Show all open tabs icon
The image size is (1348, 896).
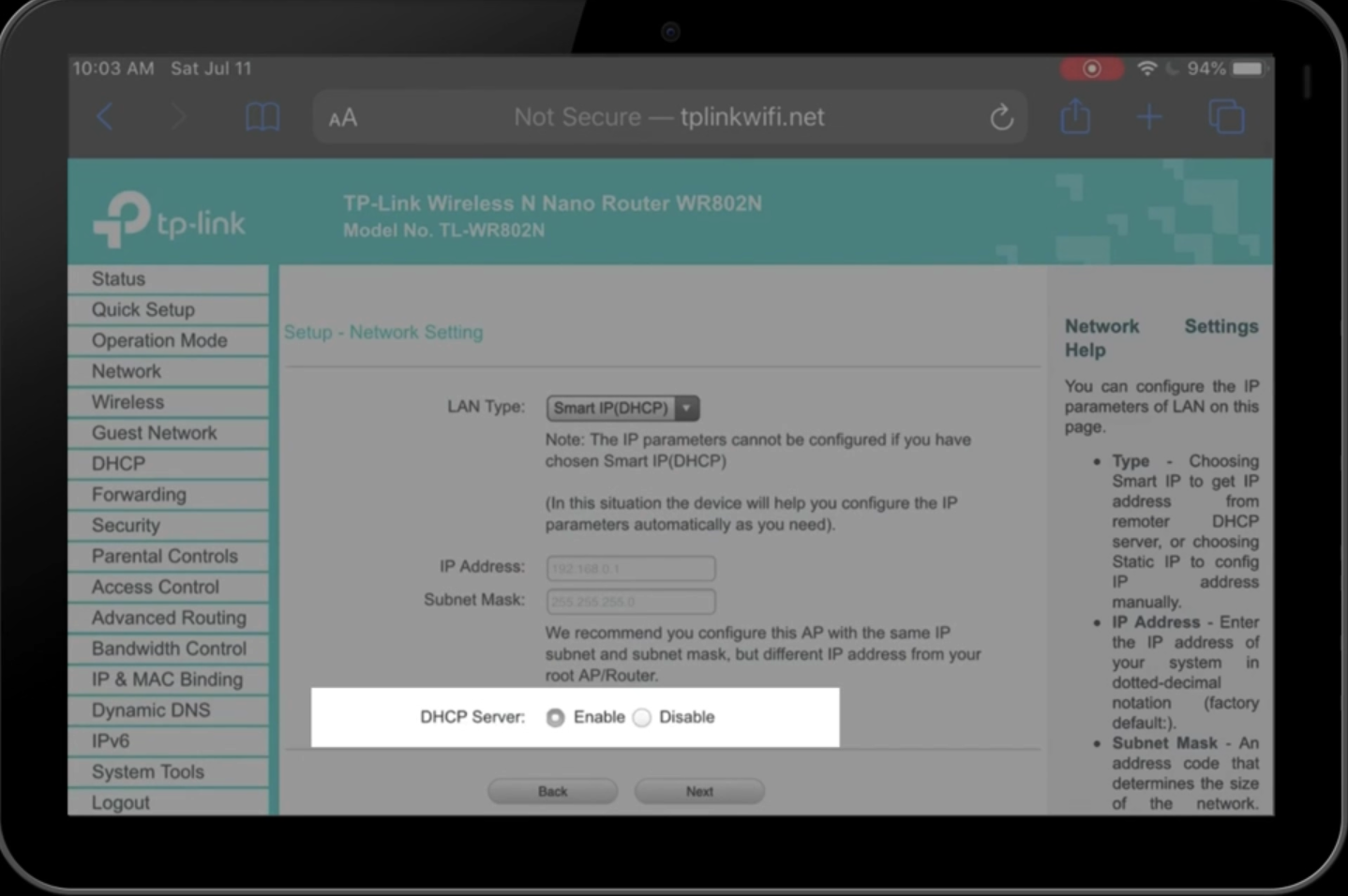(x=1226, y=117)
